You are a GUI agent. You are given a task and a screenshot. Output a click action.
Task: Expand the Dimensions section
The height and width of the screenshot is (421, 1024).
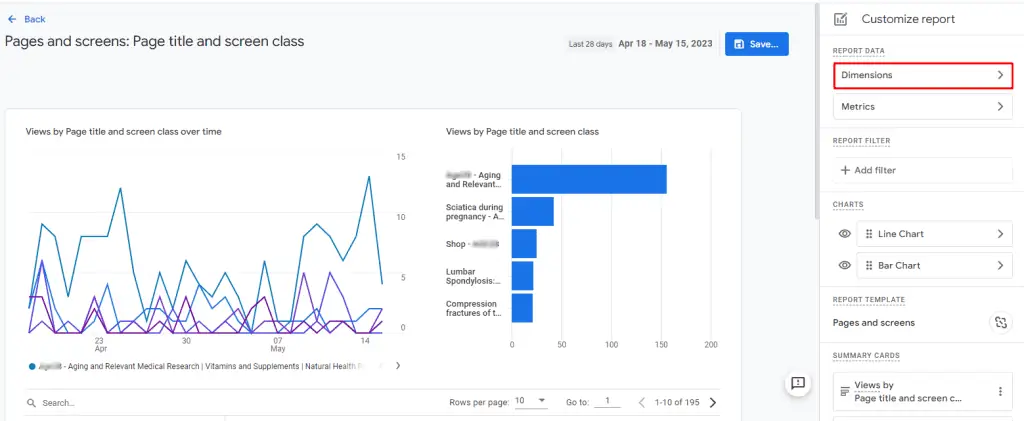[922, 75]
